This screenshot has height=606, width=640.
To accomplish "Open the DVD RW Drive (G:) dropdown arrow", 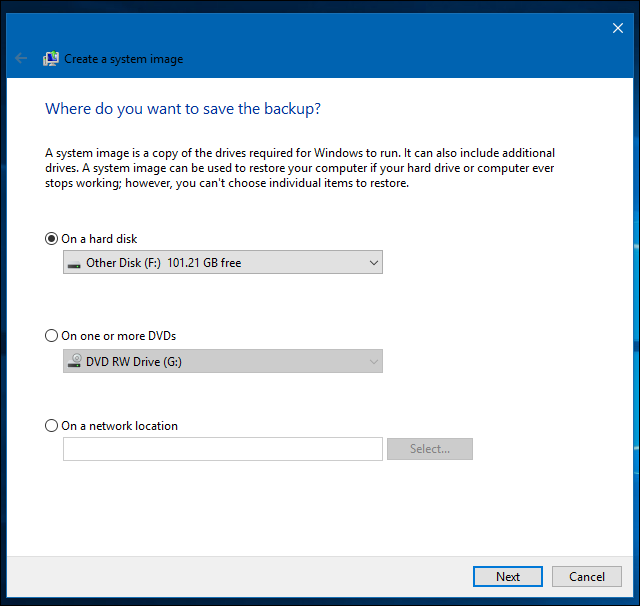I will tap(373, 362).
